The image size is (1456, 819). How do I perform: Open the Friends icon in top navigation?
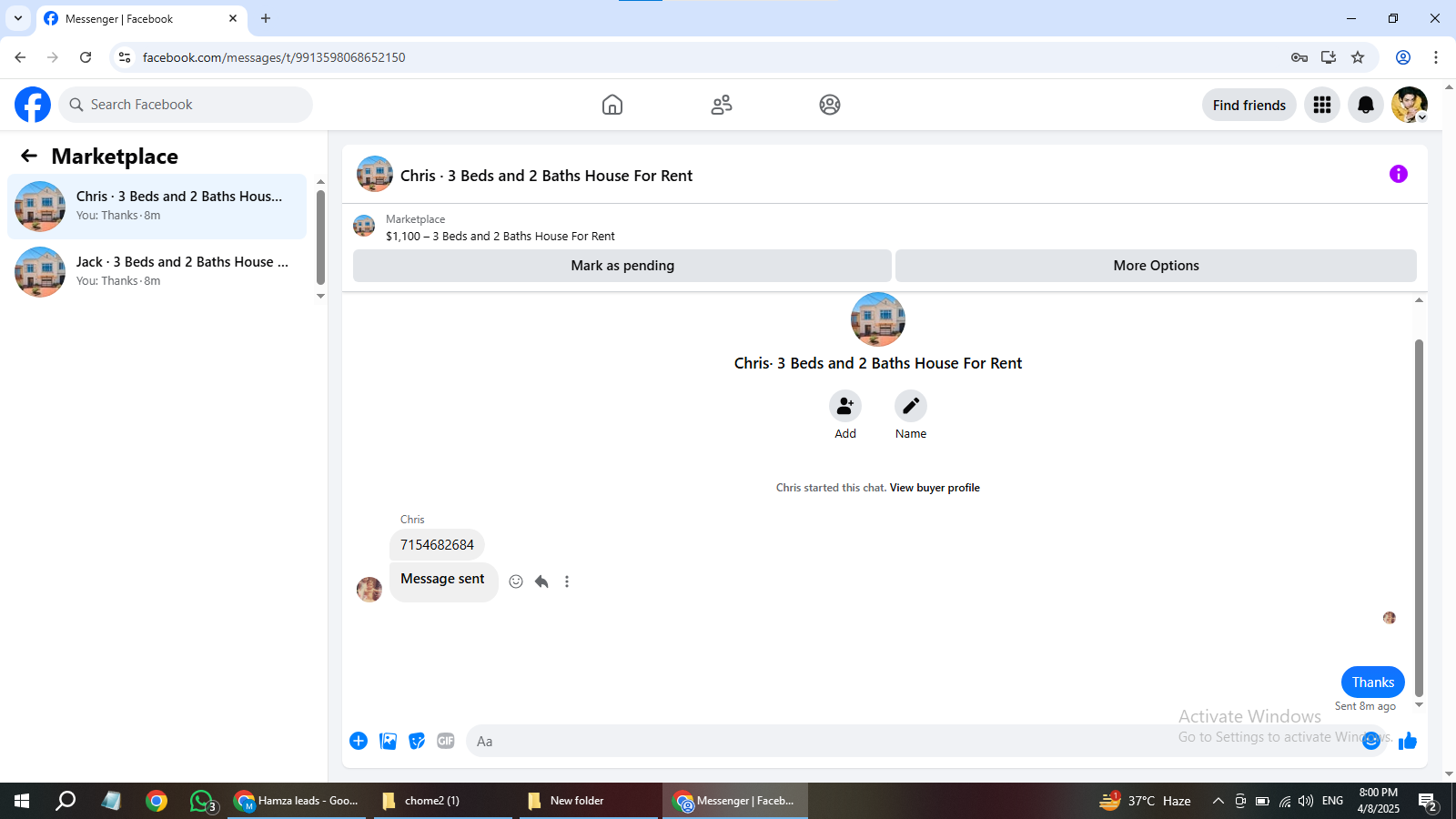pyautogui.click(x=722, y=105)
